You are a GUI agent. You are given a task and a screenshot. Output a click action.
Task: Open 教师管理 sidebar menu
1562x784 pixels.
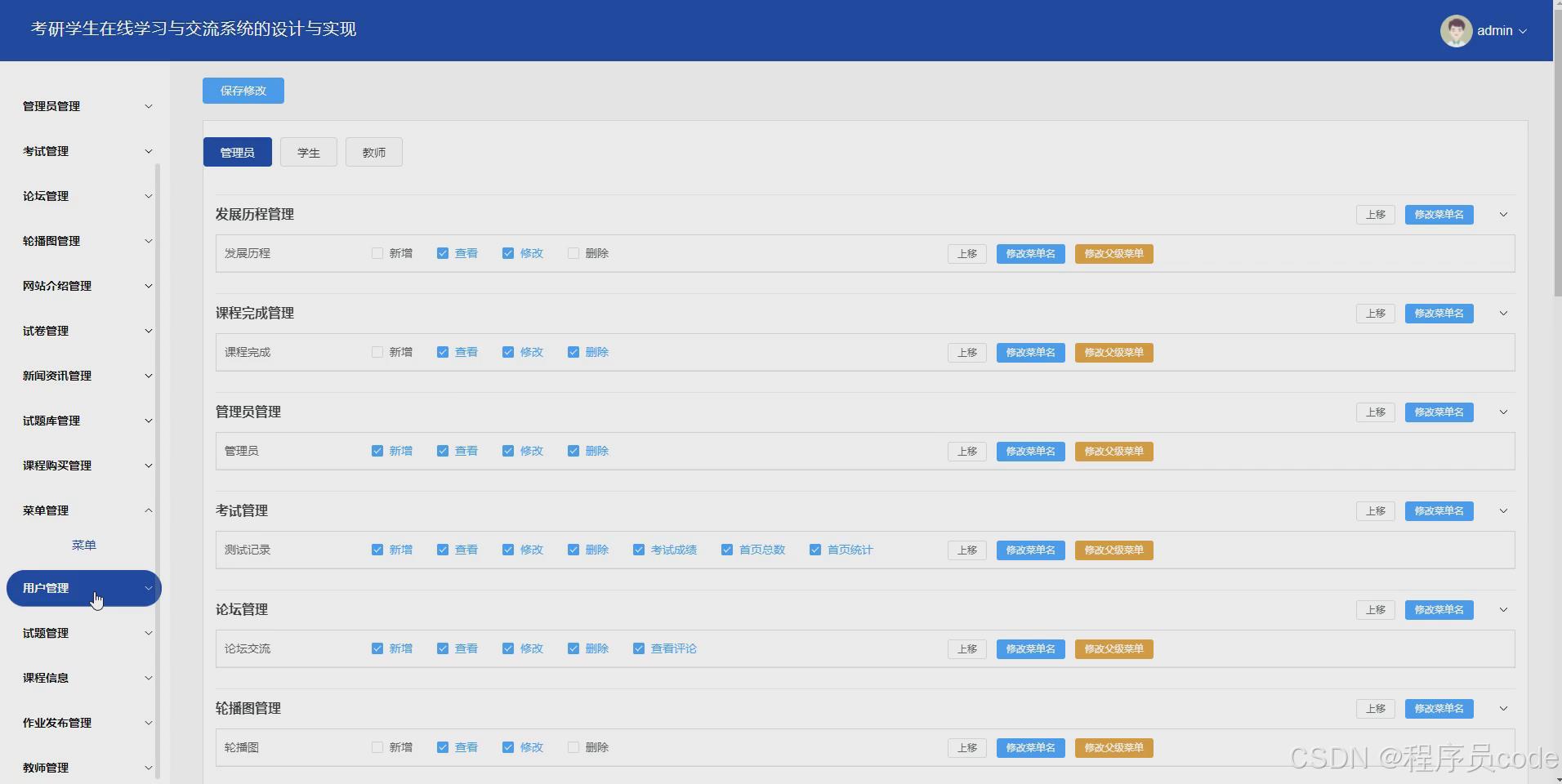[85, 768]
